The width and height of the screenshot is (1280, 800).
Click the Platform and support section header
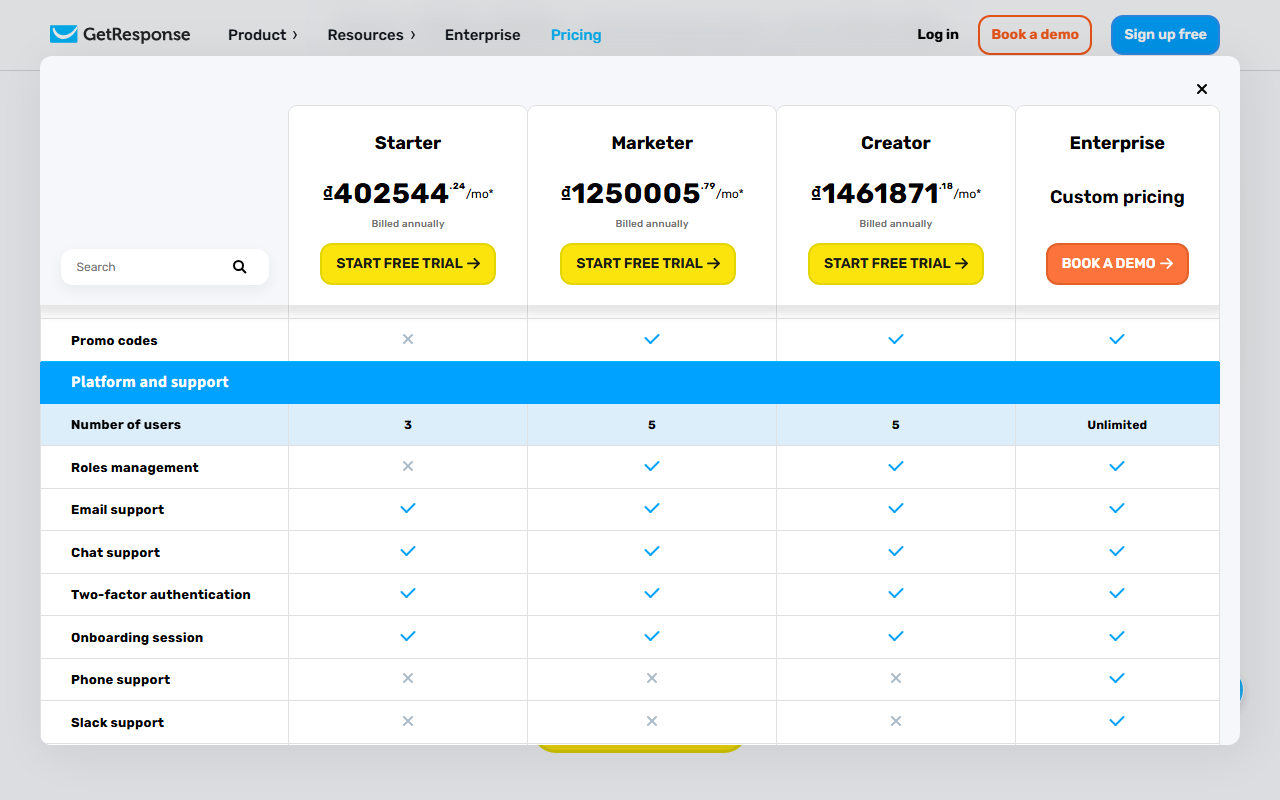630,382
